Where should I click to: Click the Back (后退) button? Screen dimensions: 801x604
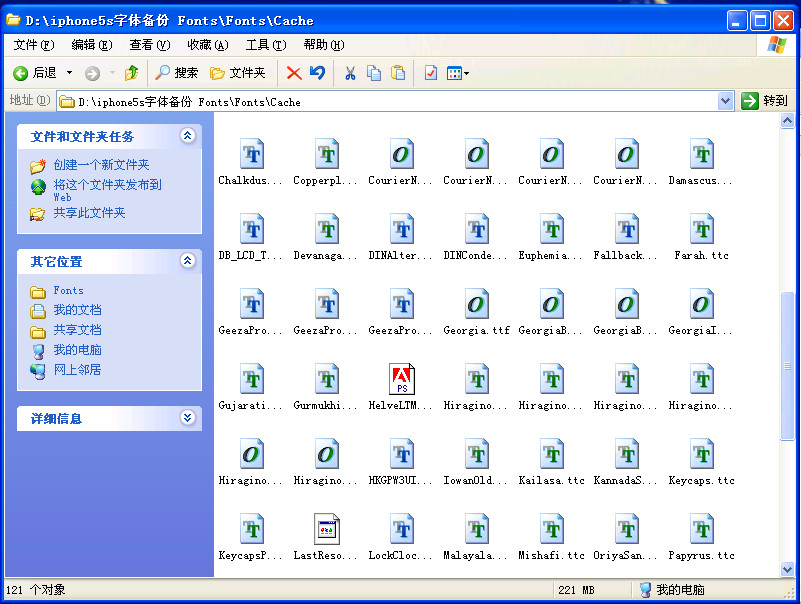34,73
